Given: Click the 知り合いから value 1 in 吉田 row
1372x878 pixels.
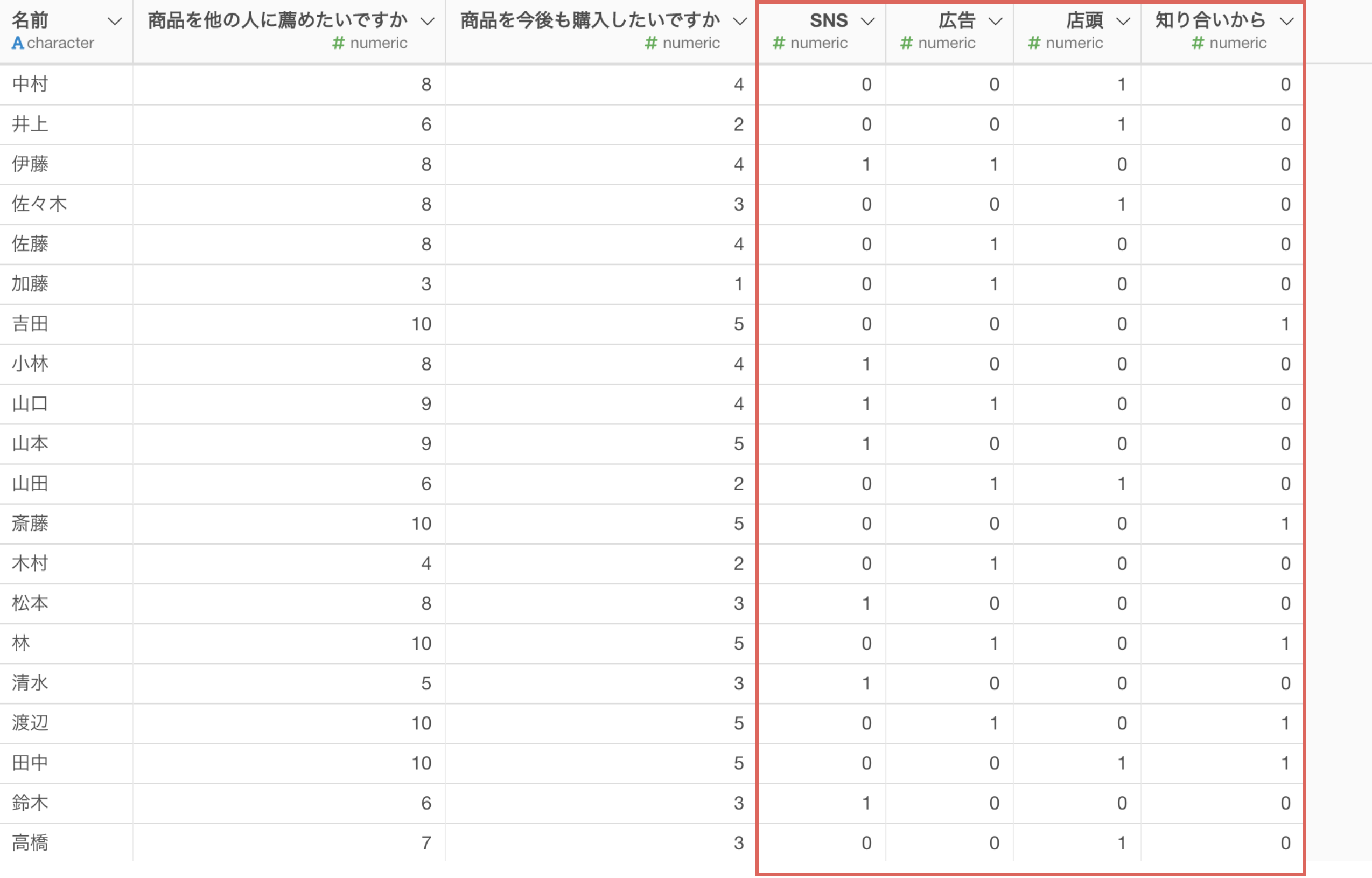Looking at the screenshot, I should (1286, 324).
